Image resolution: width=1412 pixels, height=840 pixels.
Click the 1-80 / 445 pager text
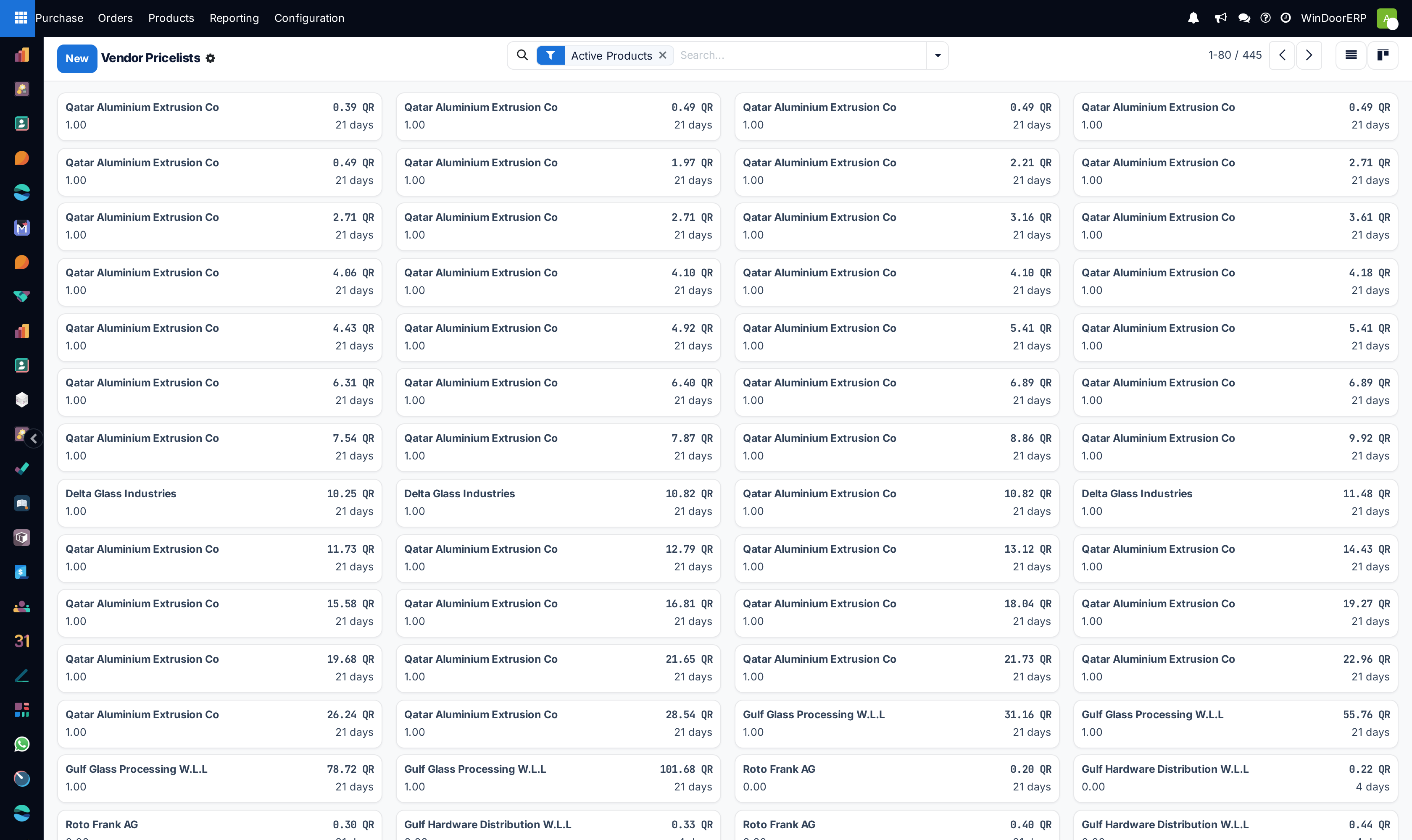[1235, 55]
